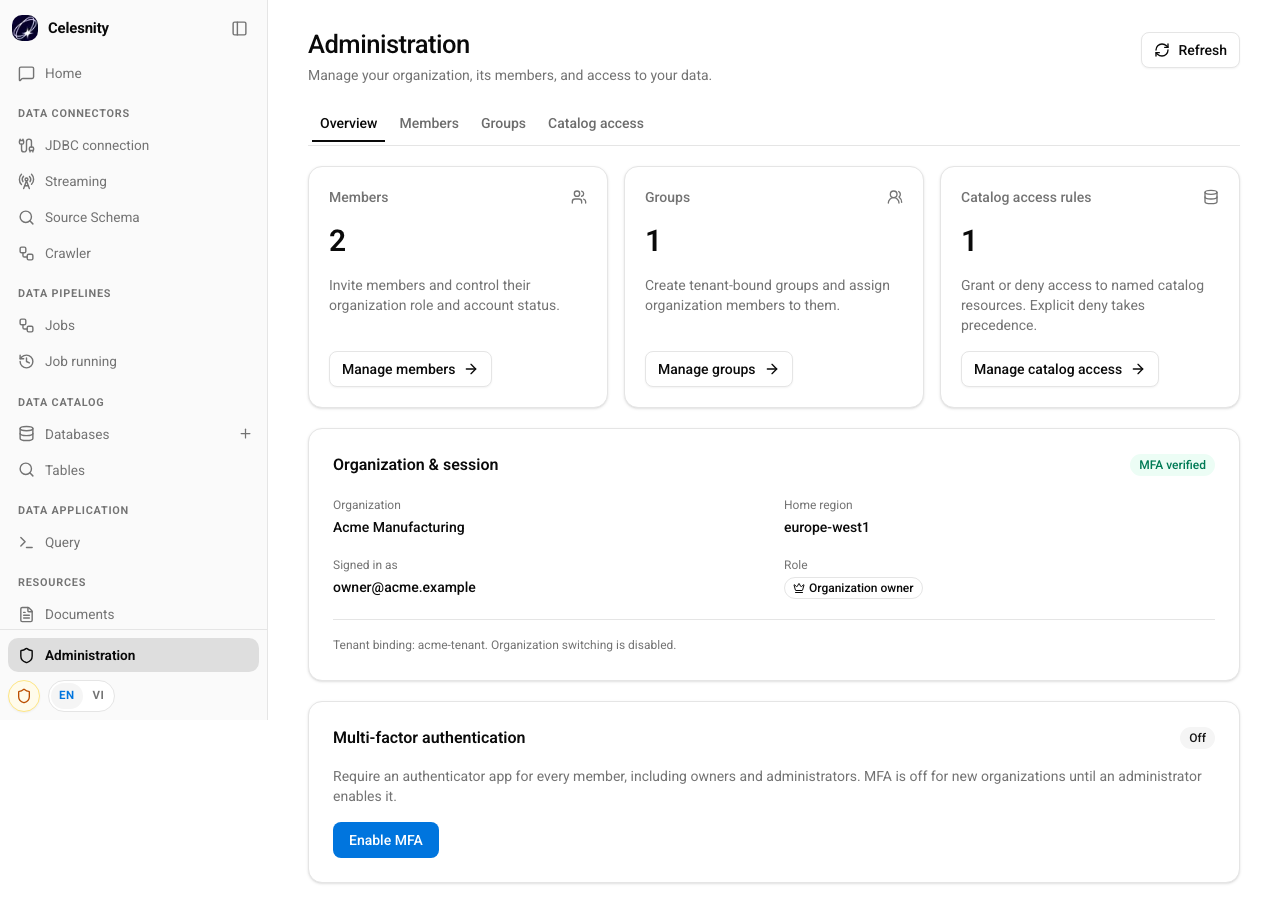Click the orange shield badge at sidebar bottom
Viewport: 1280px width, 915px height.
(x=24, y=695)
